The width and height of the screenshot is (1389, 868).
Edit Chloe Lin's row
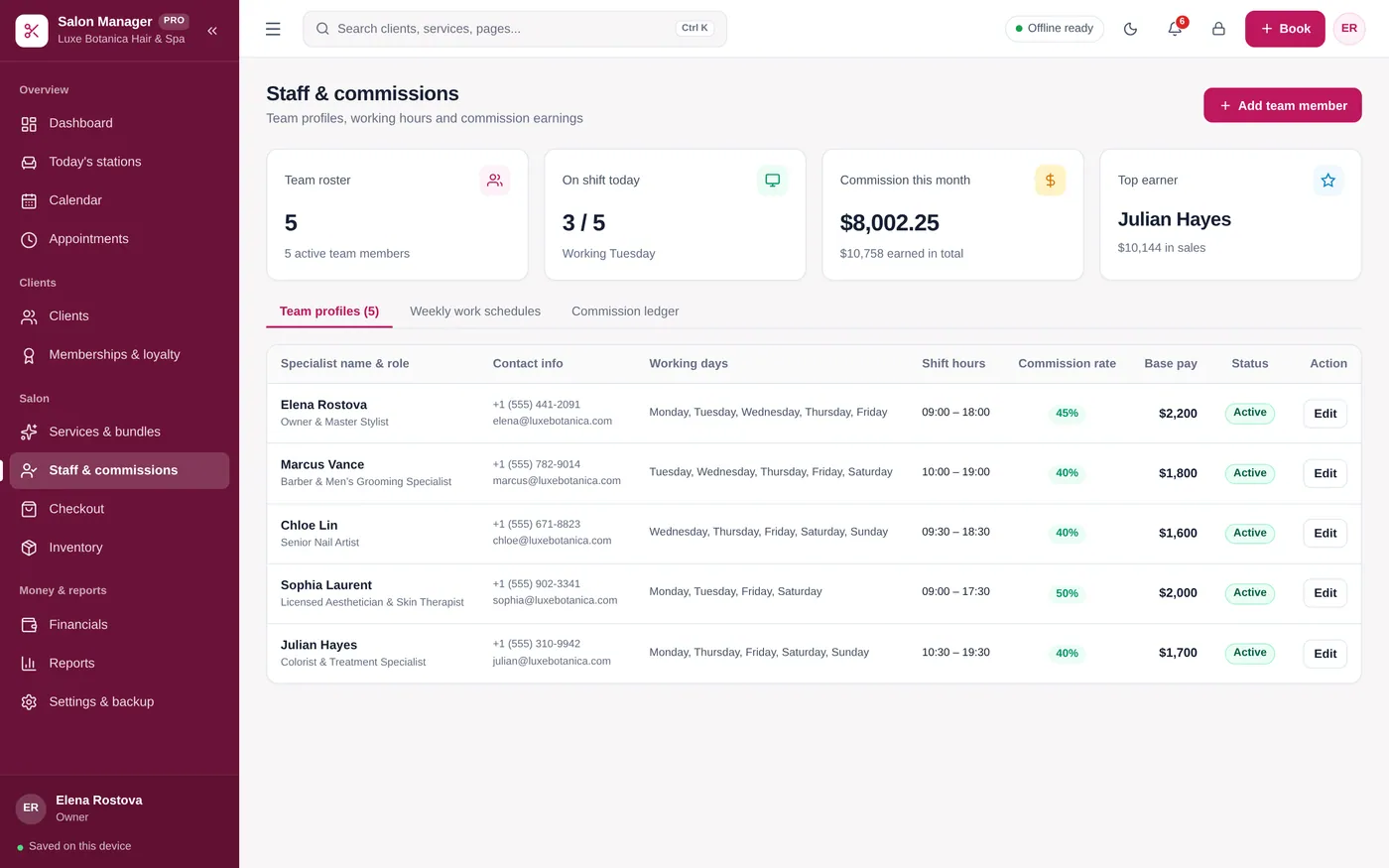pyautogui.click(x=1326, y=534)
